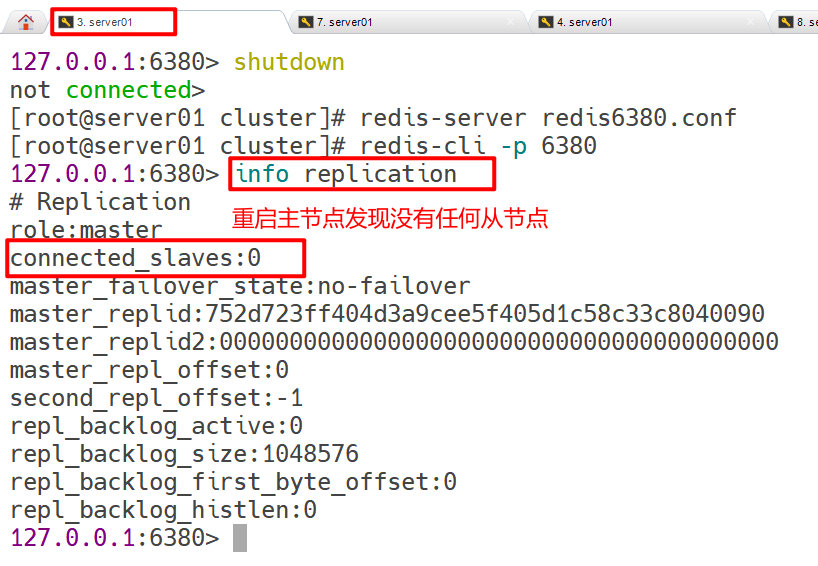The width and height of the screenshot is (818, 566).
Task: Switch to the 4. server01 tab
Action: pyautogui.click(x=647, y=22)
